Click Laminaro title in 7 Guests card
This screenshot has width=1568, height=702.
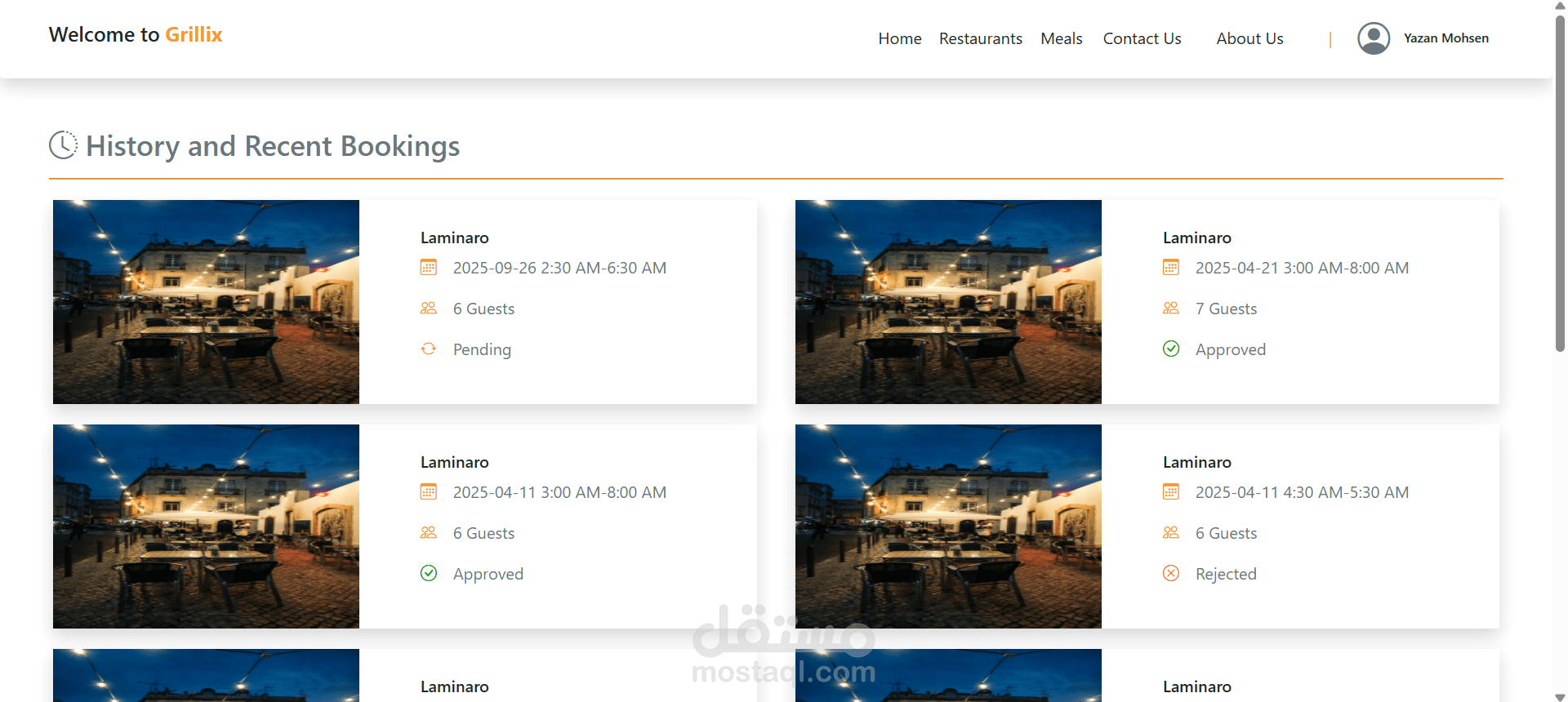(x=1197, y=238)
